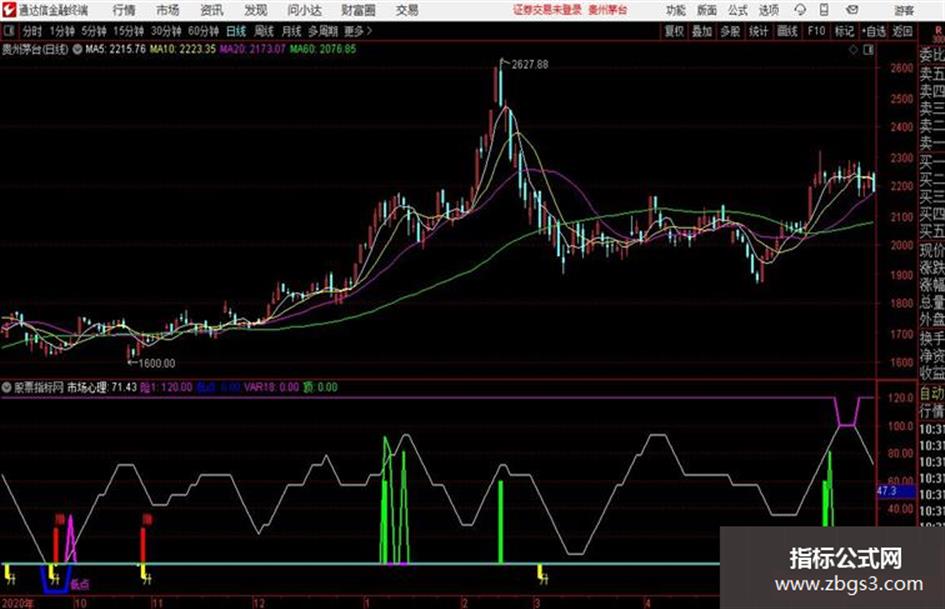Viewport: 945px width, 609px height.
Task: Click the 统计 toolbar button
Action: tap(758, 31)
